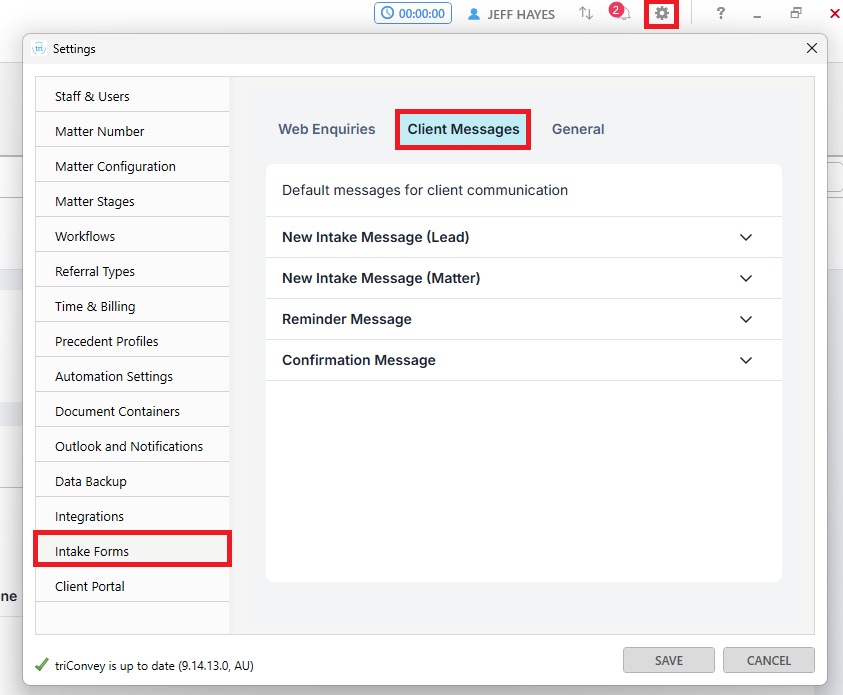Open the settings gear icon
This screenshot has width=843, height=695.
[x=661, y=13]
